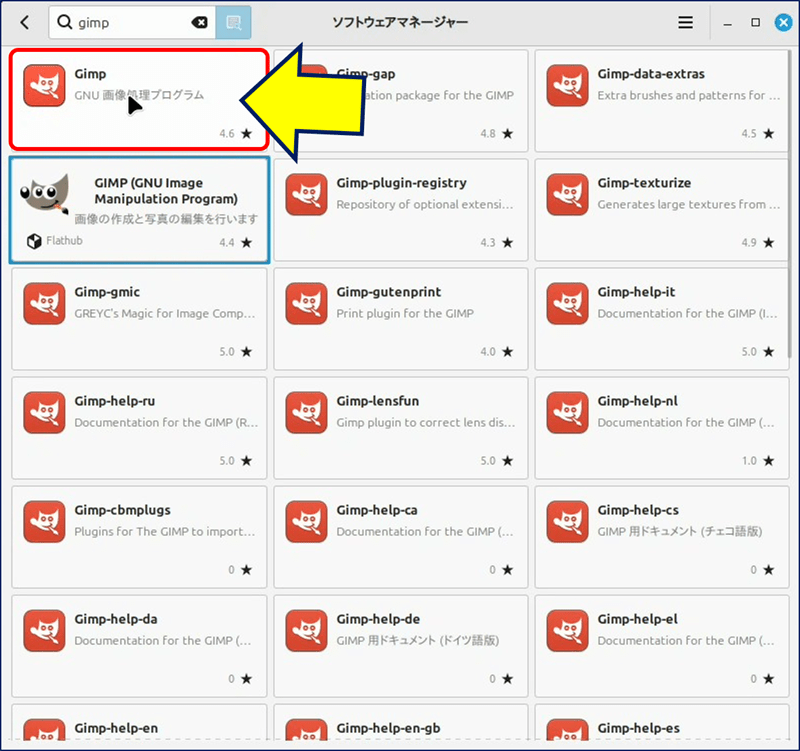Open the hamburger menu
This screenshot has width=800, height=751.
coord(685,22)
